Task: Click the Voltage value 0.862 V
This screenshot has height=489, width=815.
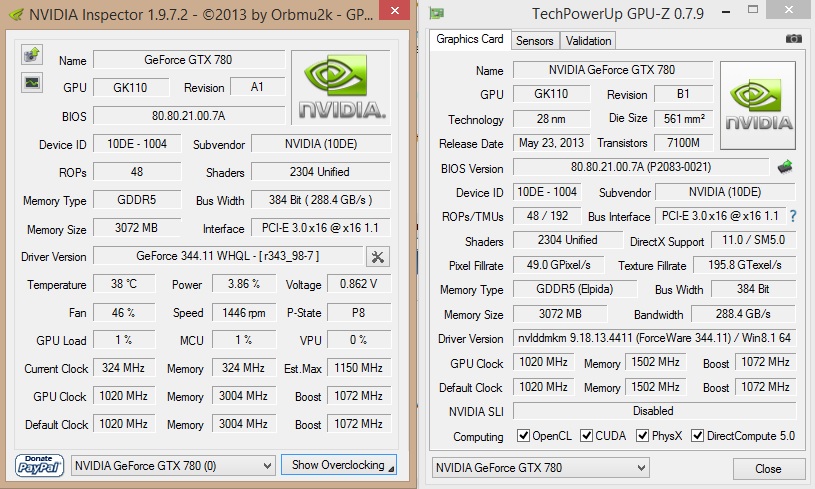Action: (359, 284)
